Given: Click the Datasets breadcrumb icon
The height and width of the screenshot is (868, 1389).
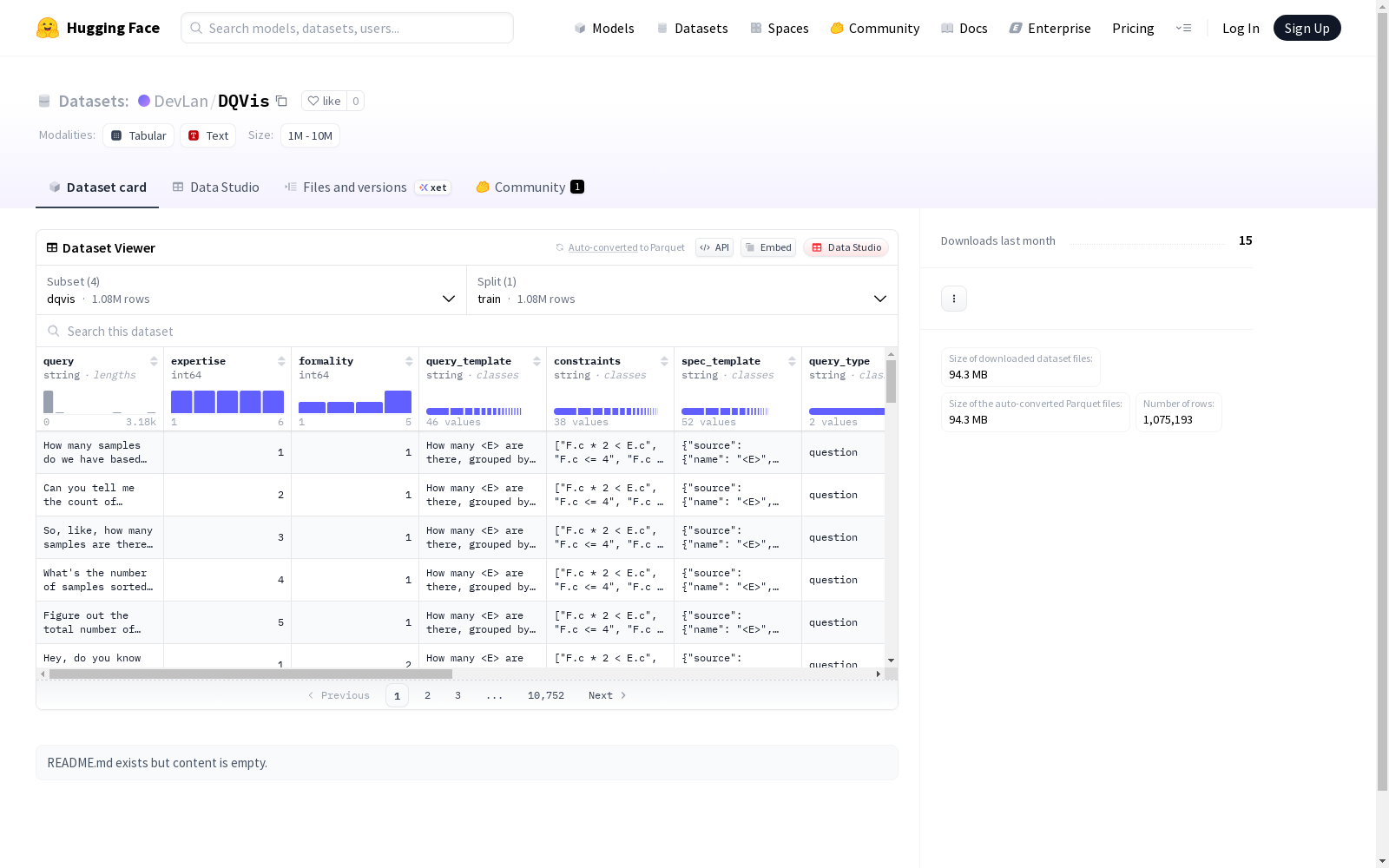Looking at the screenshot, I should pyautogui.click(x=44, y=101).
